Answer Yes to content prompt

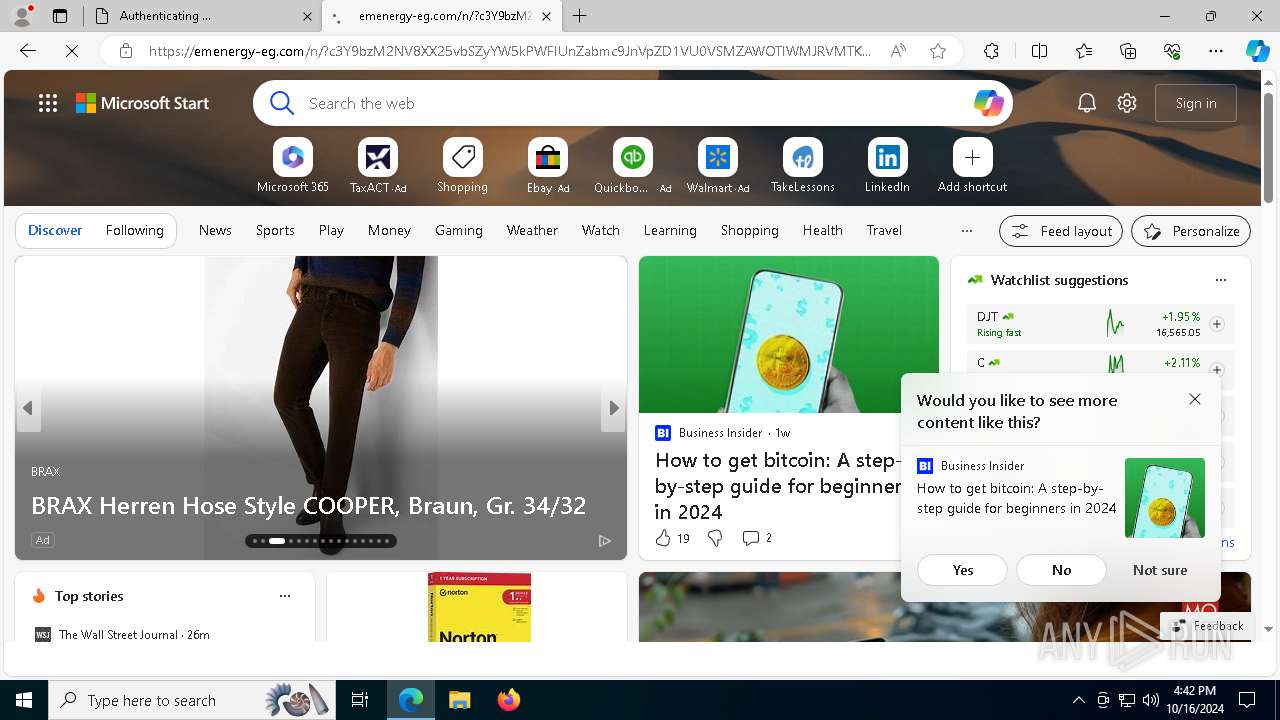click(x=962, y=570)
